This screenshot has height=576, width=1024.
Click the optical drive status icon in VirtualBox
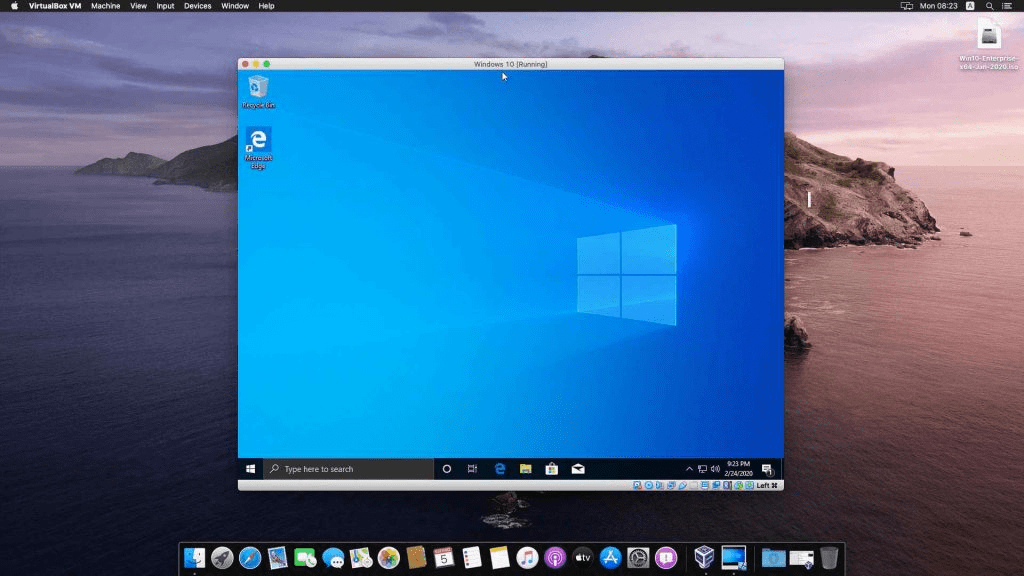coord(648,486)
